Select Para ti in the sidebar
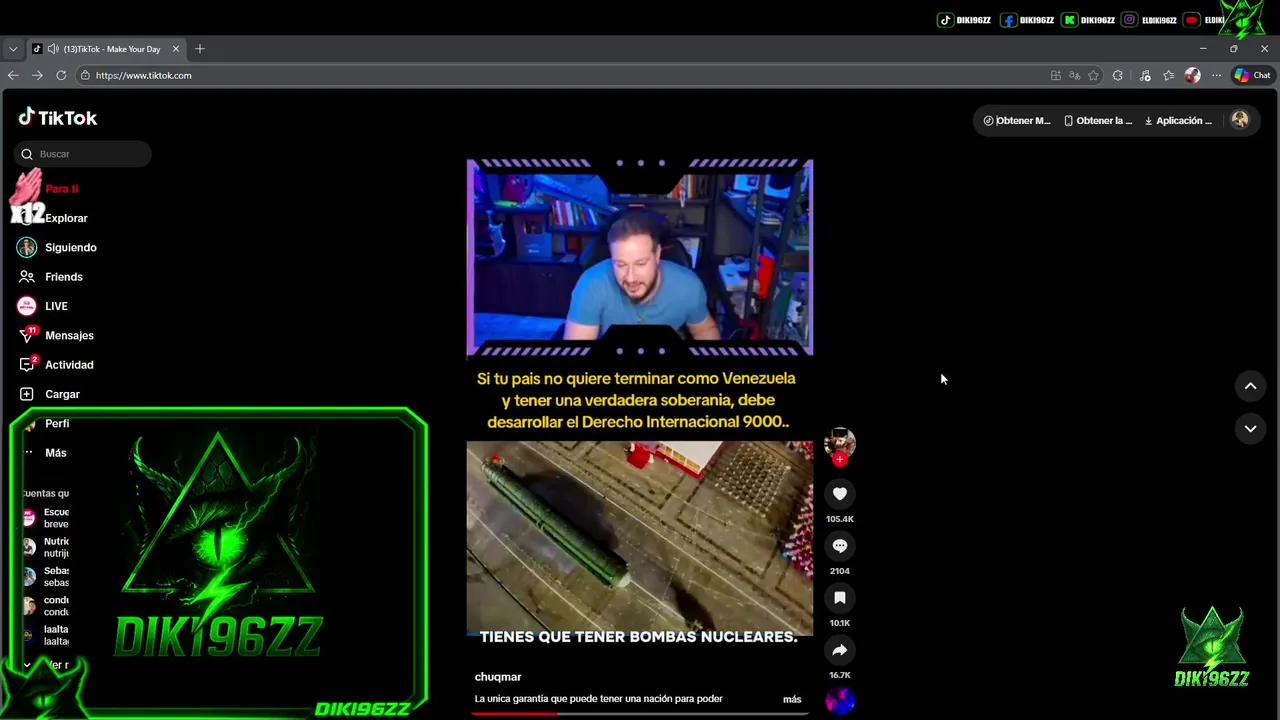The height and width of the screenshot is (720, 1280). point(61,189)
